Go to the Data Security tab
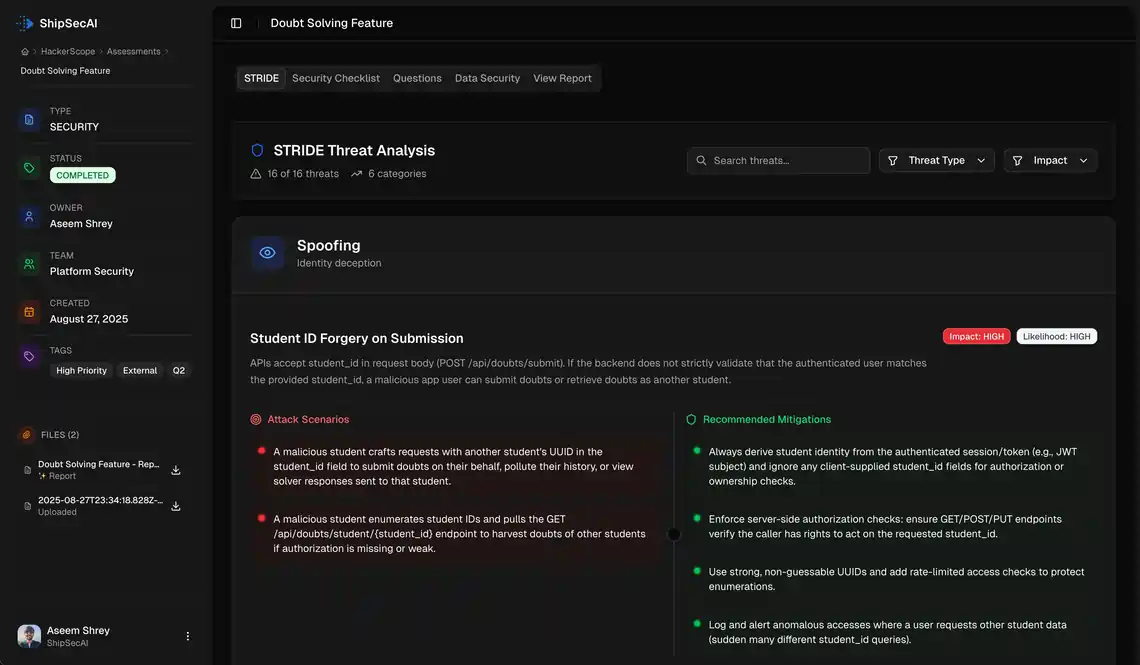This screenshot has height=665, width=1140. 487,78
